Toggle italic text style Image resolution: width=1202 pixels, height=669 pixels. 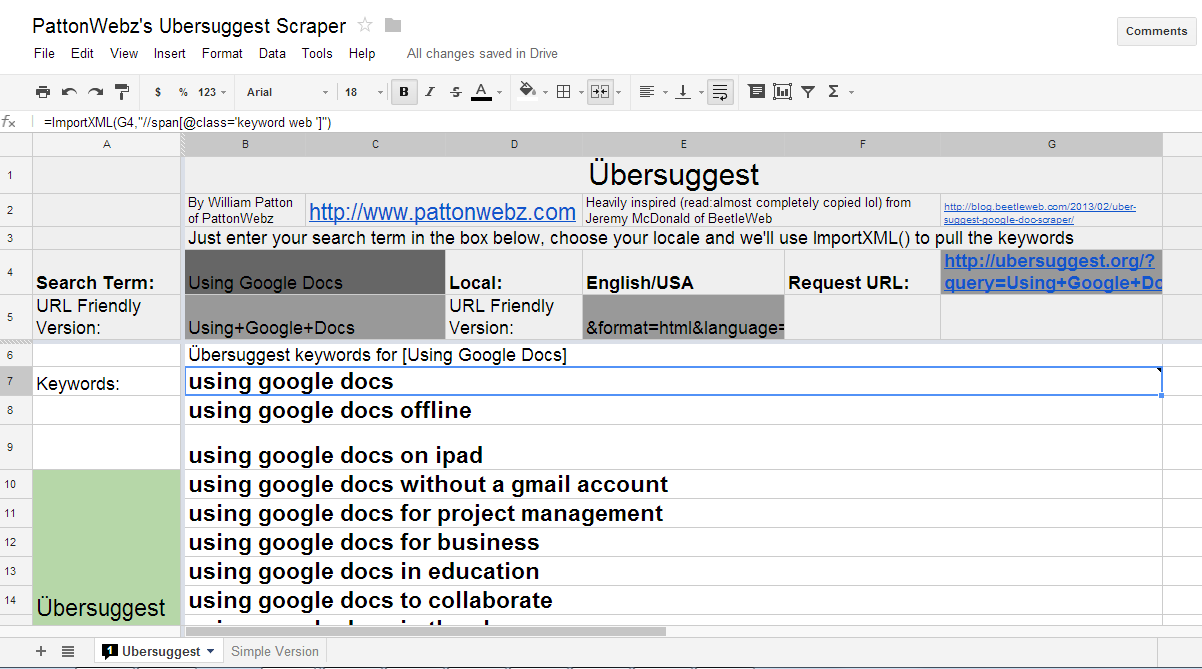tap(430, 92)
